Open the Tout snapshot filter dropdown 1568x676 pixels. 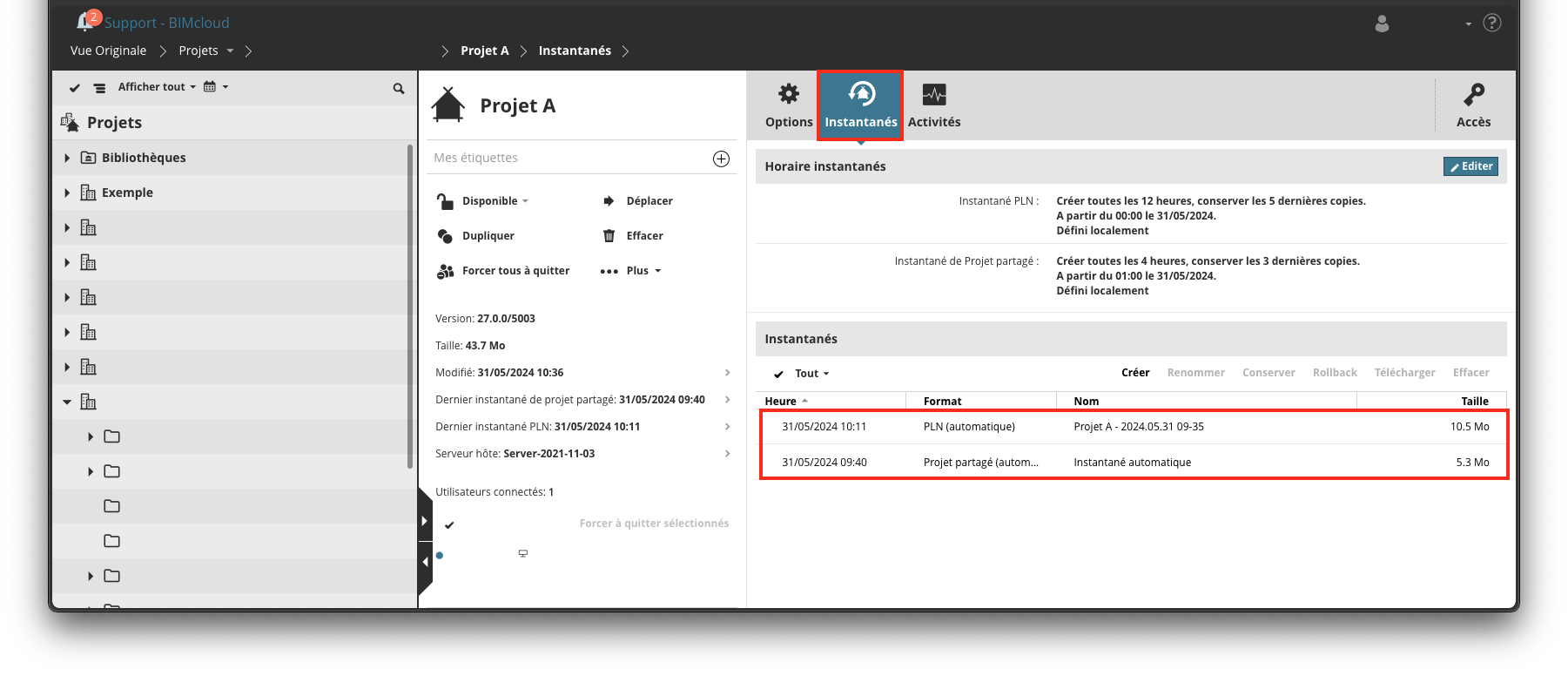point(811,374)
